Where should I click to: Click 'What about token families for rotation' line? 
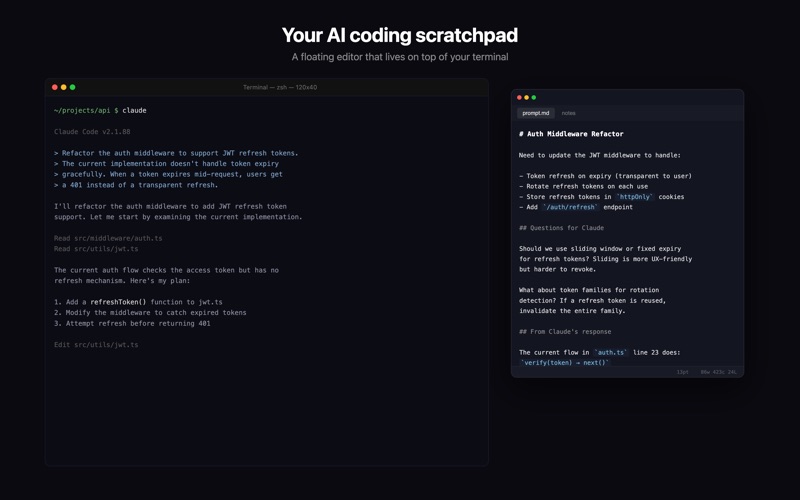(589, 290)
